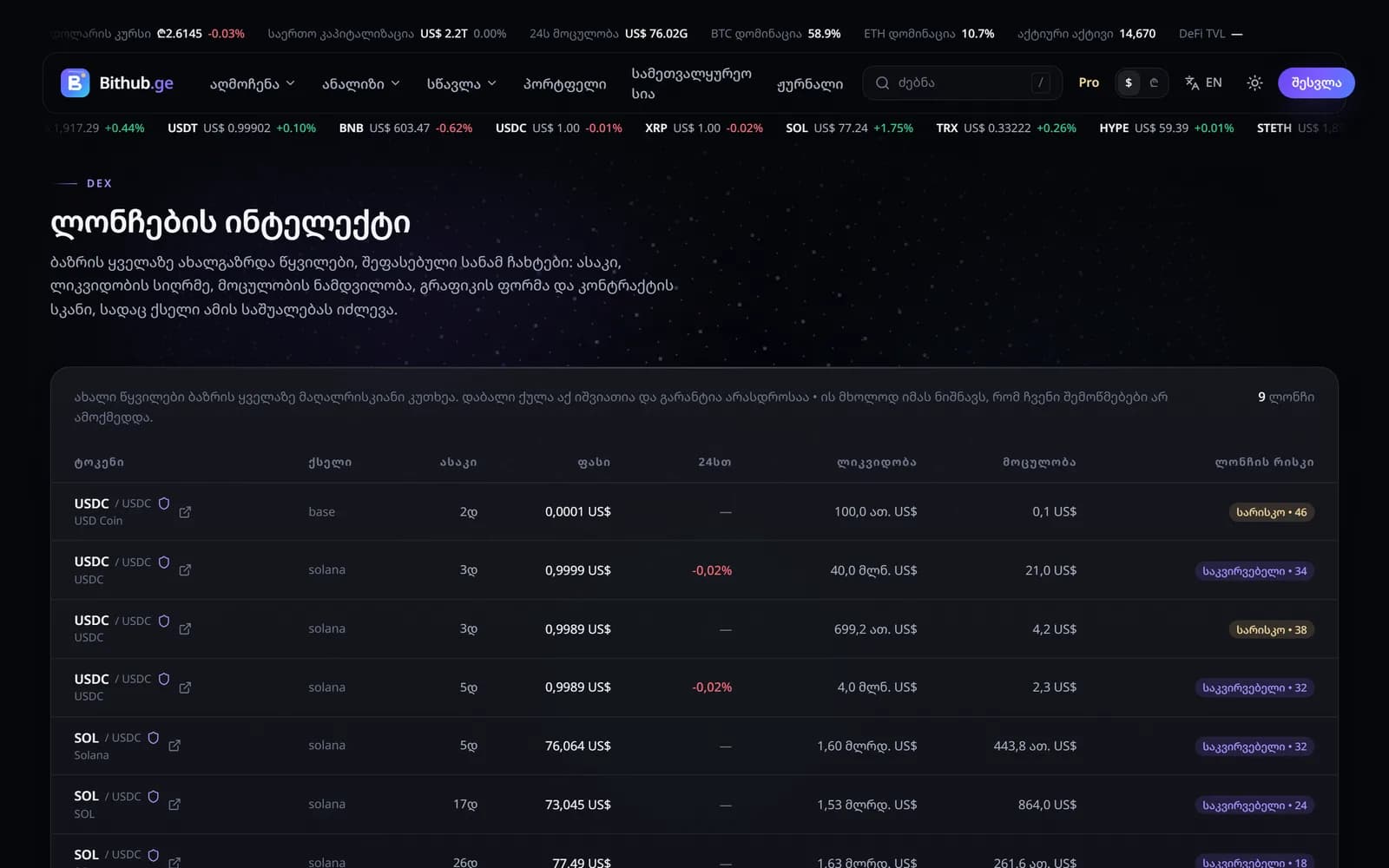
Task: Click the ETH დომინაცია 10.7% stat
Action: pyautogui.click(x=929, y=34)
